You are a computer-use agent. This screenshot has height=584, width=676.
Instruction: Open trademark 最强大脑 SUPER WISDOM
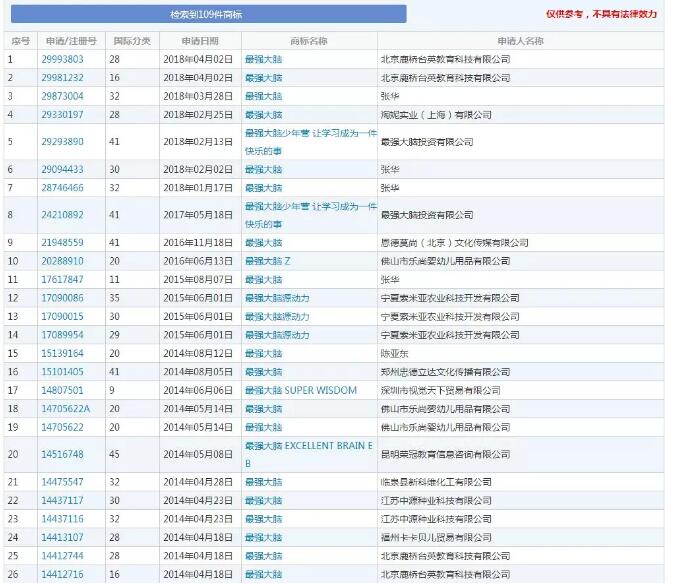click(x=301, y=390)
